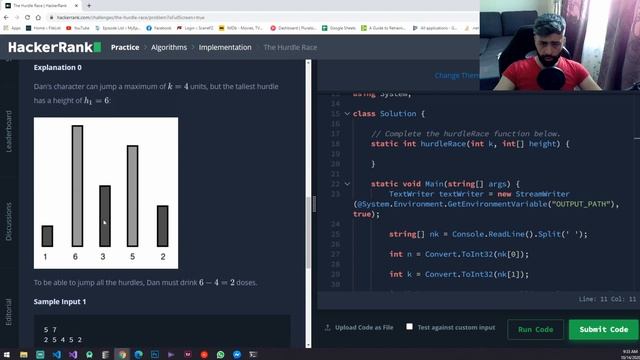This screenshot has height=360, width=640.
Task: Open the Editorial side tab
Action: 9,312
